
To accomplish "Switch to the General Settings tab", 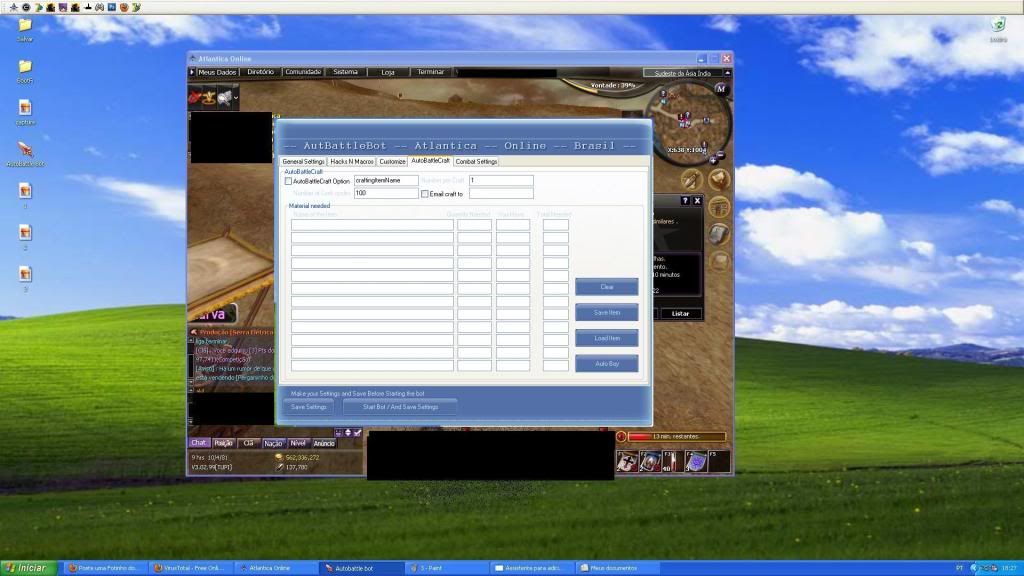I will point(303,161).
